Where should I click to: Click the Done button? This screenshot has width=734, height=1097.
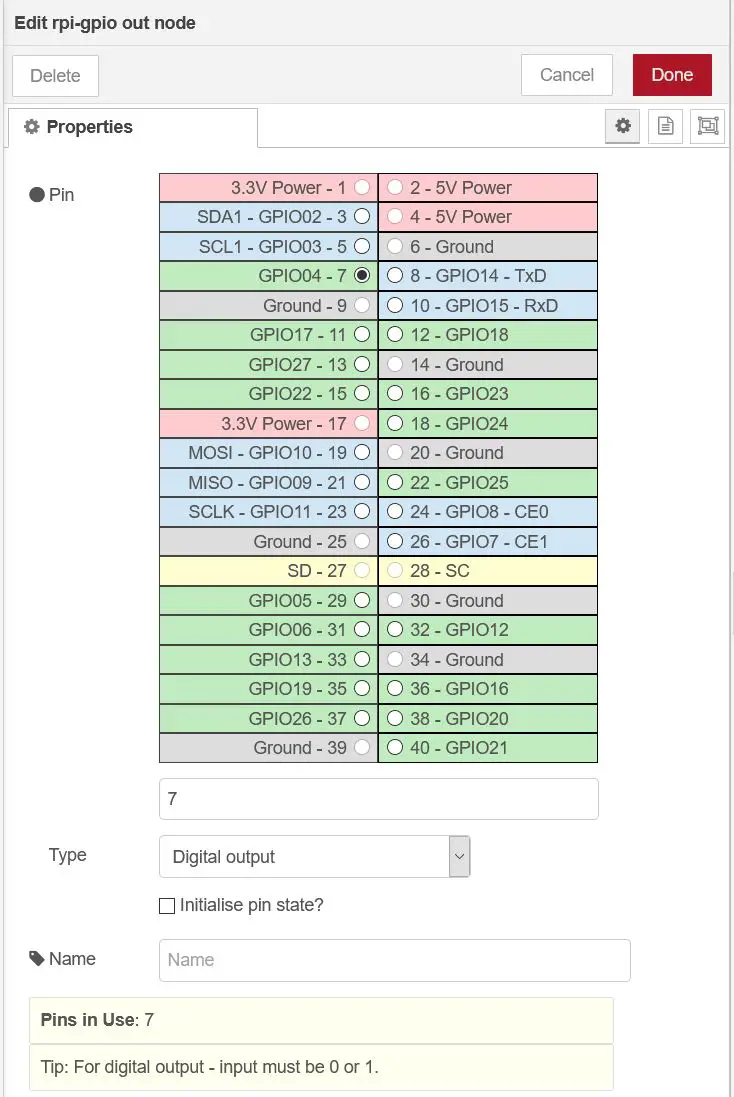(672, 75)
